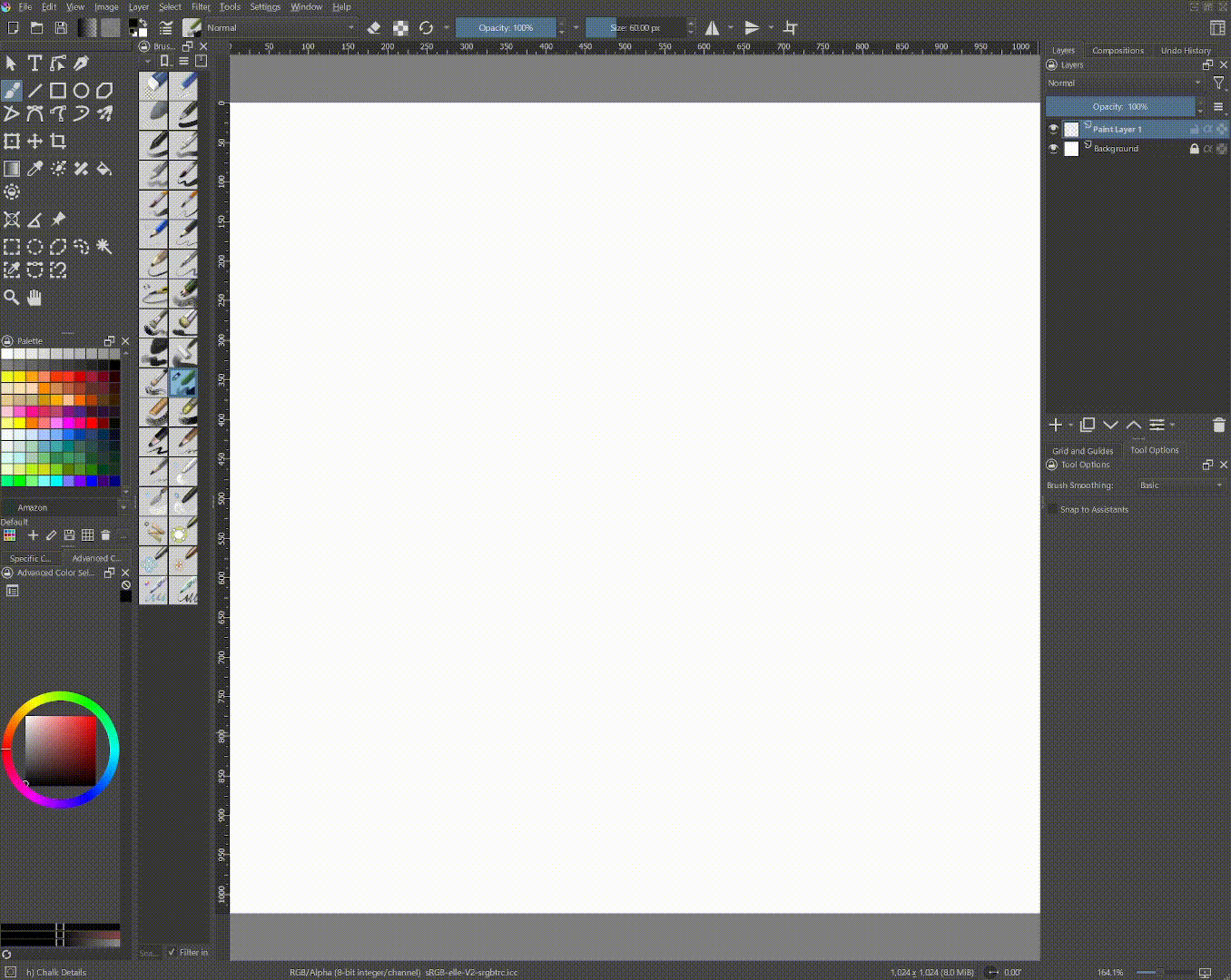Toggle the Filter in Tag checkbox

172,952
